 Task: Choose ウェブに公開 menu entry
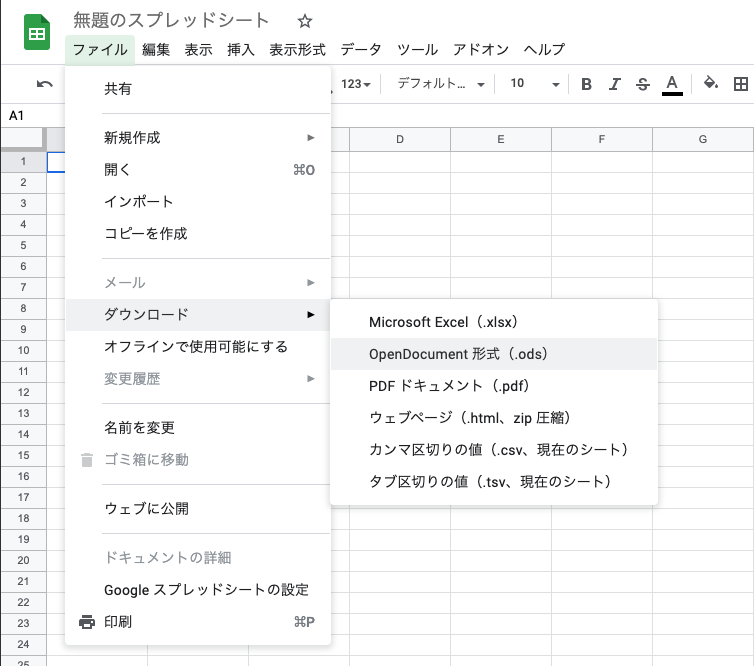pyautogui.click(x=198, y=508)
